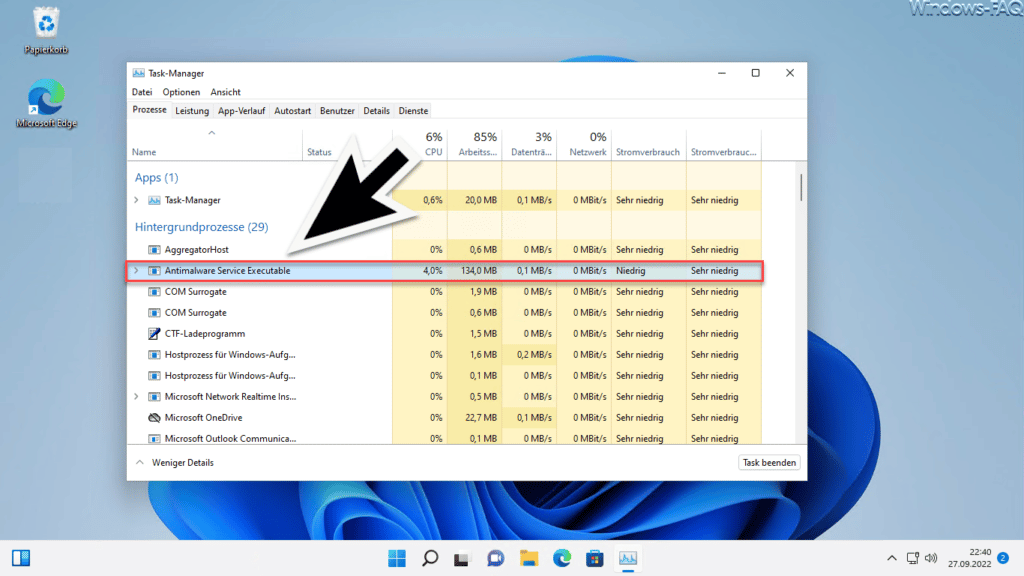The height and width of the screenshot is (576, 1024).
Task: Select the first COM Surrogate row, 1,9 MB
Action: point(445,291)
